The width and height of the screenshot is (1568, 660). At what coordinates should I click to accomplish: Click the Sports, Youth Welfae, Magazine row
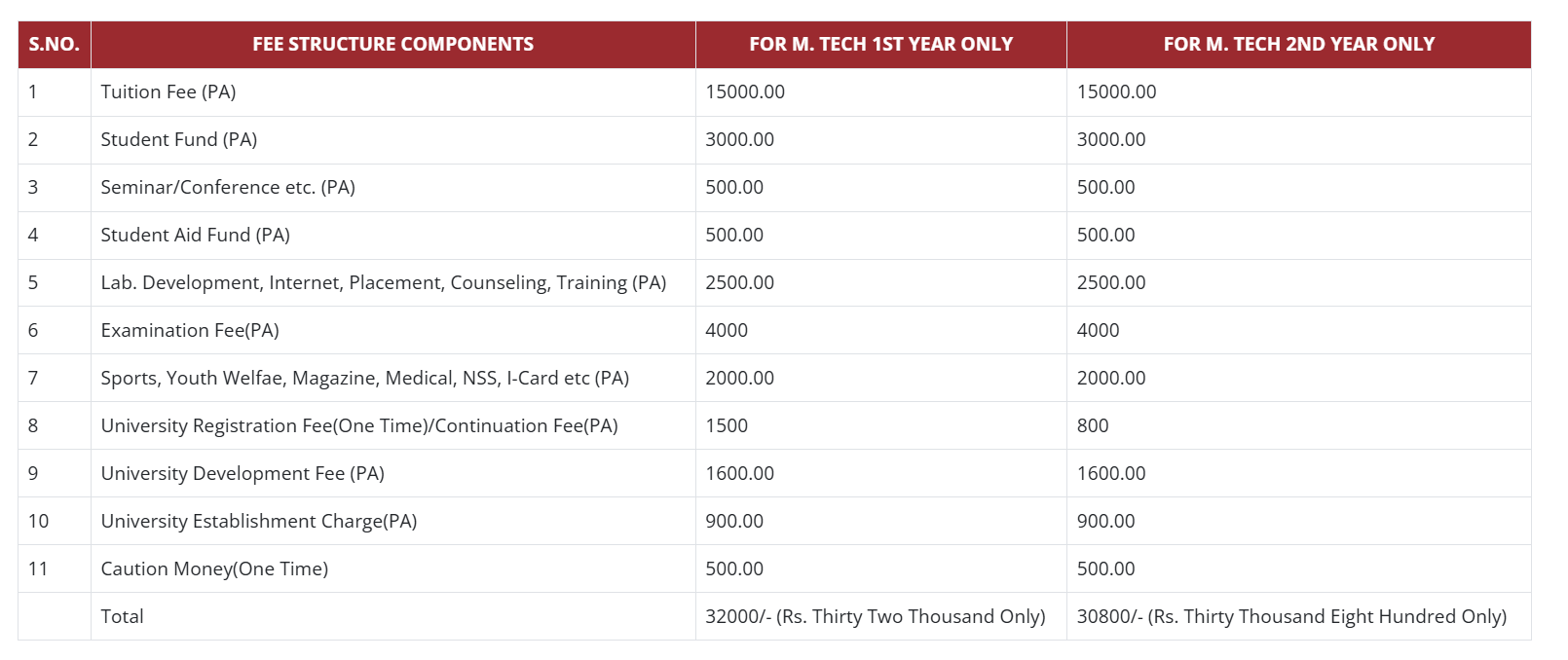(365, 378)
